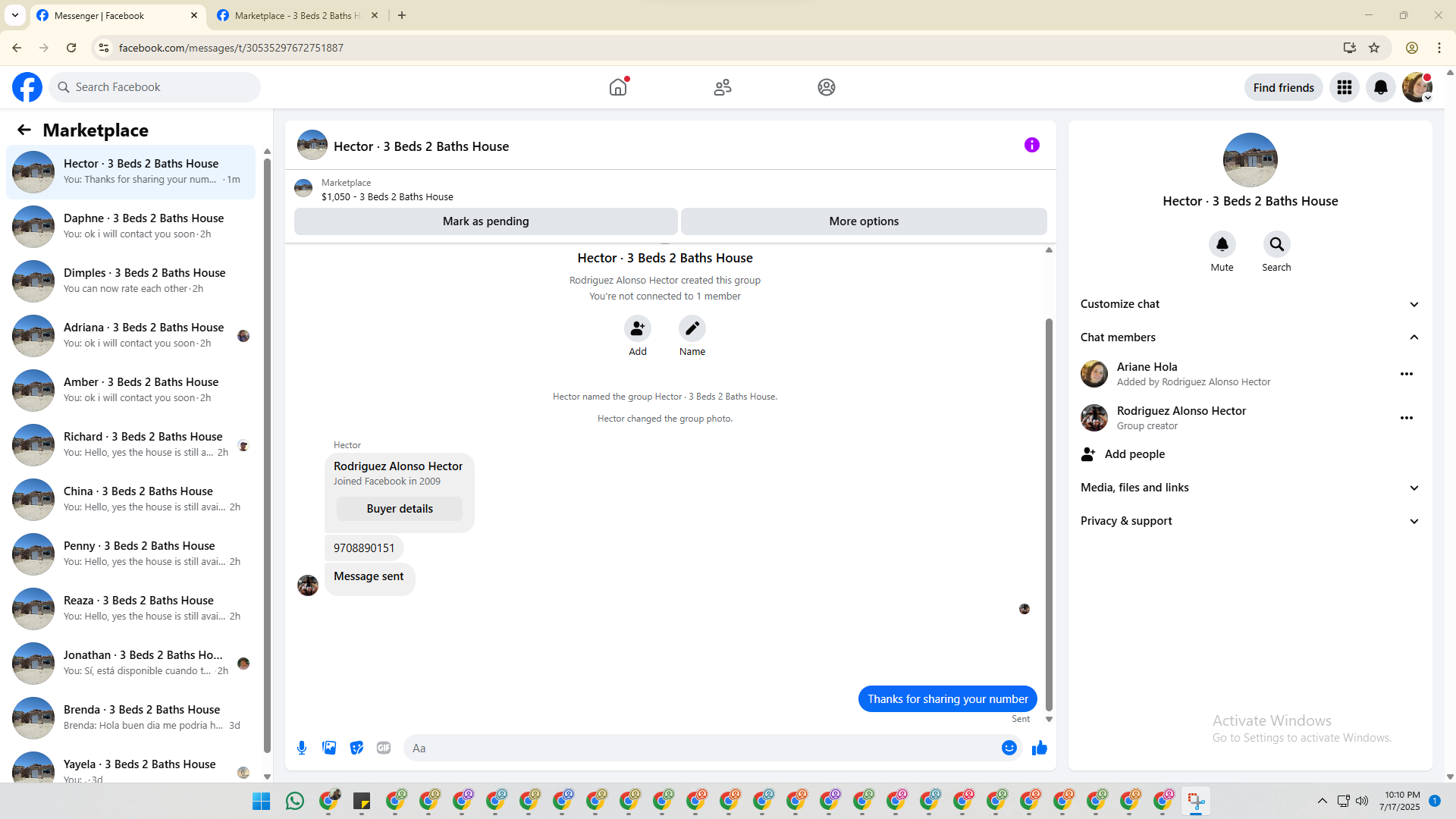The width and height of the screenshot is (1456, 819).
Task: Open Adriana's 3 Beds 2 Baths House chat
Action: (x=131, y=335)
